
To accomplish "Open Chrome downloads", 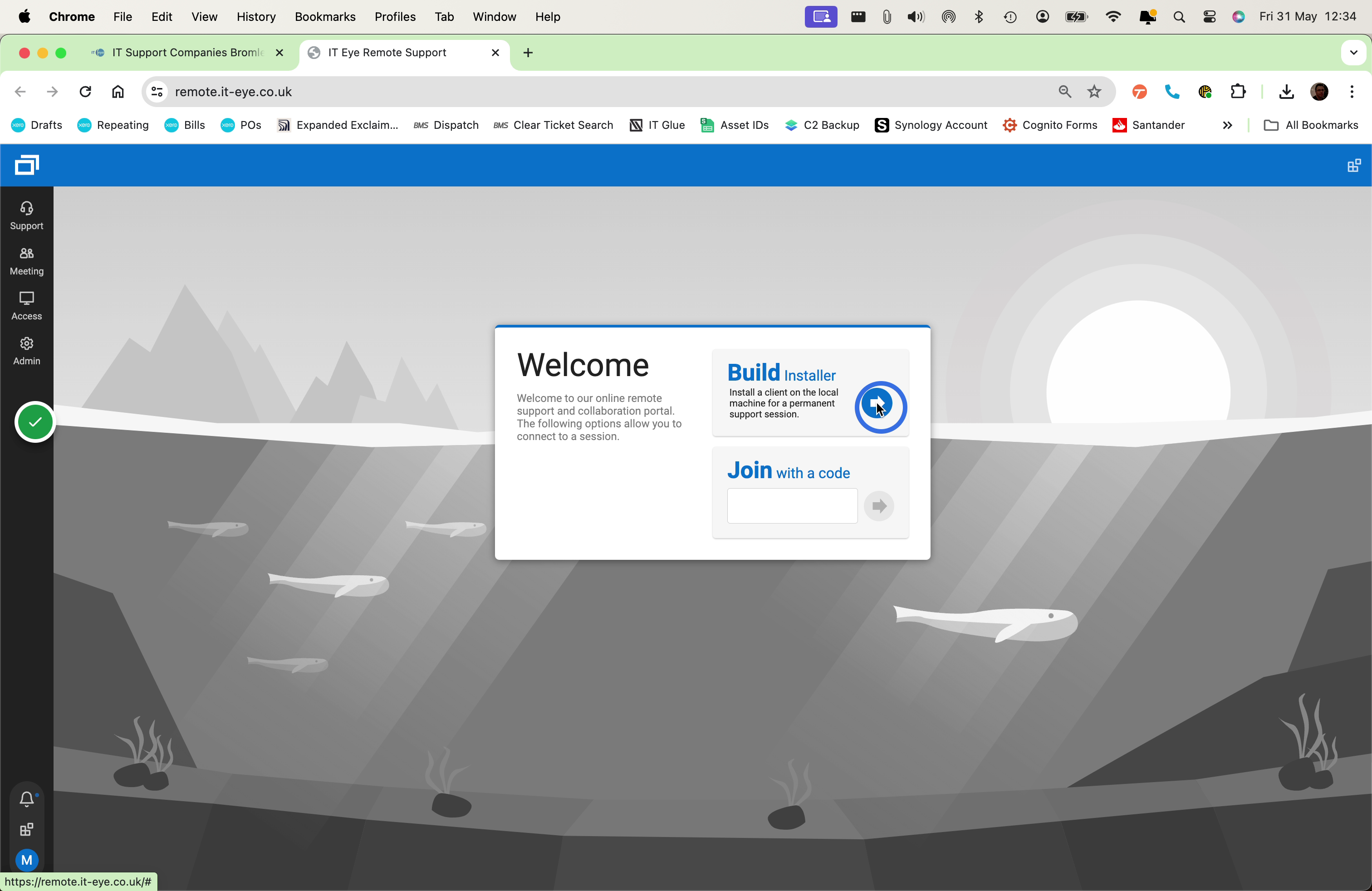I will (1286, 92).
